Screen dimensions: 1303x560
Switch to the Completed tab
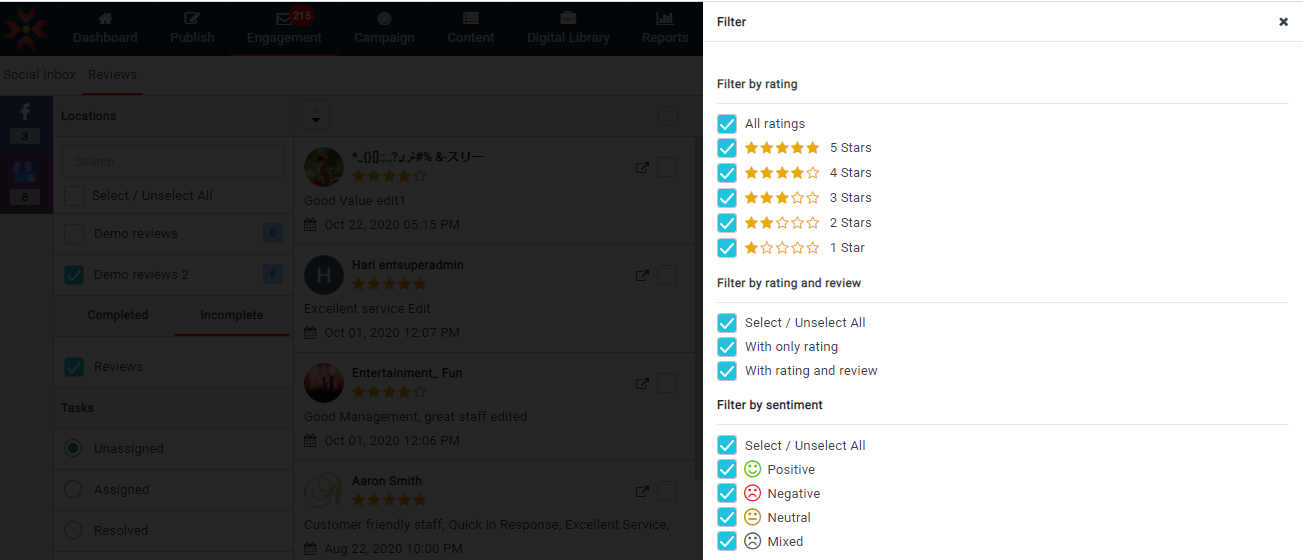click(x=118, y=315)
